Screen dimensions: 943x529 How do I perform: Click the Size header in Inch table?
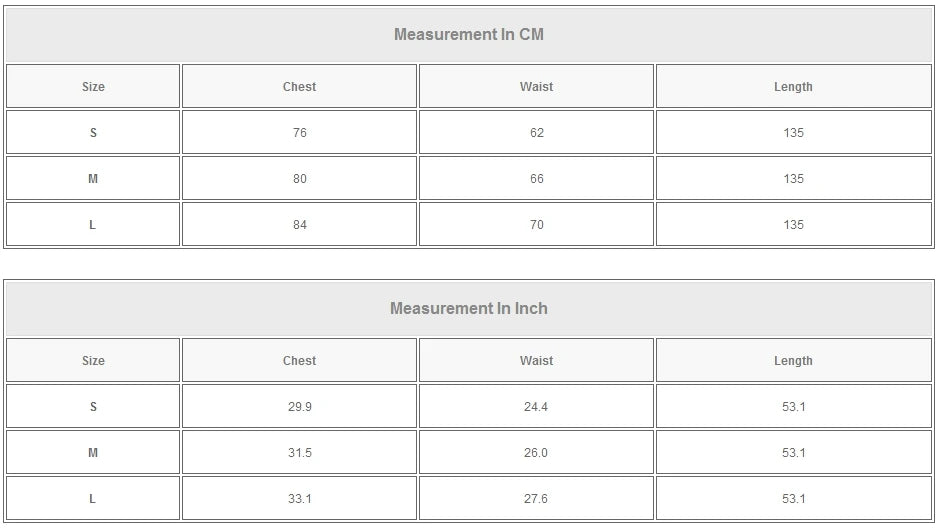93,361
